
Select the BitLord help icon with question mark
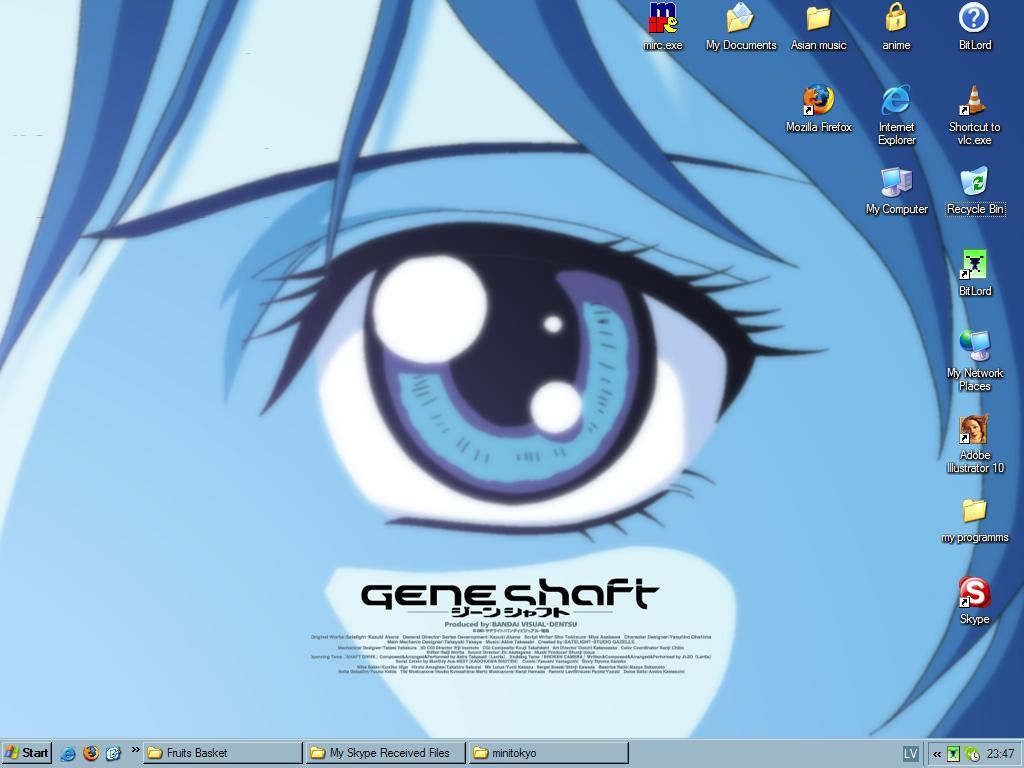click(974, 27)
